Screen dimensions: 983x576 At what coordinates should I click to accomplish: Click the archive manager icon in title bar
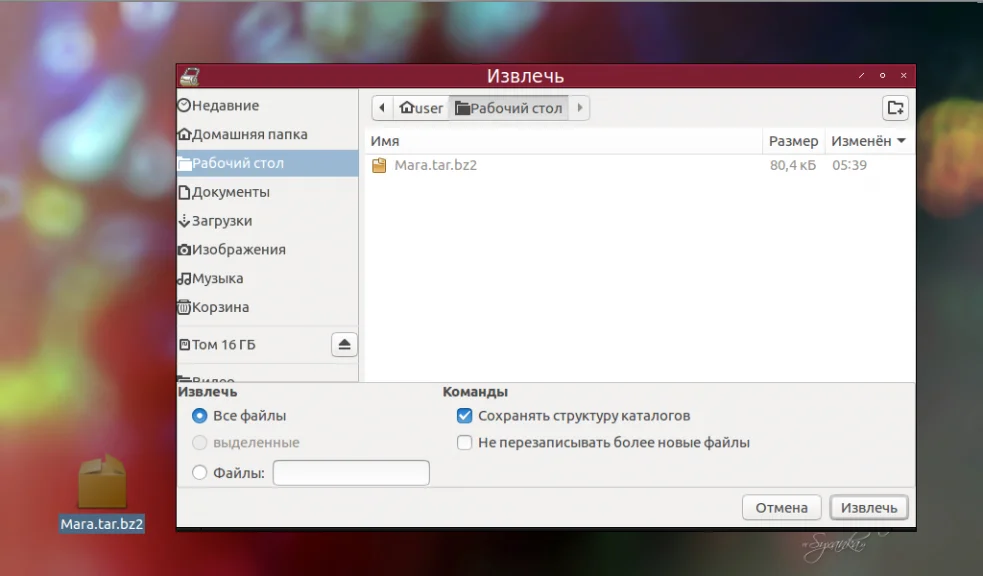(x=190, y=76)
